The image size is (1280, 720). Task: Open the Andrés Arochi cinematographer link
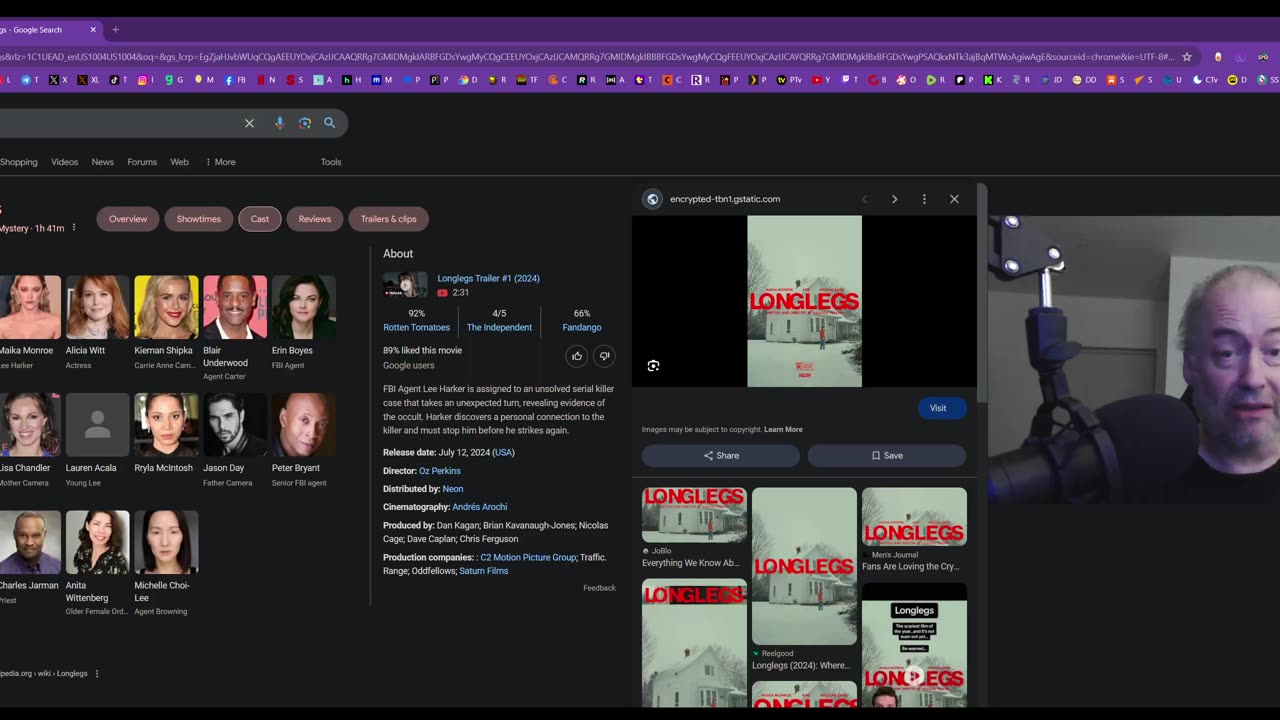coord(480,507)
